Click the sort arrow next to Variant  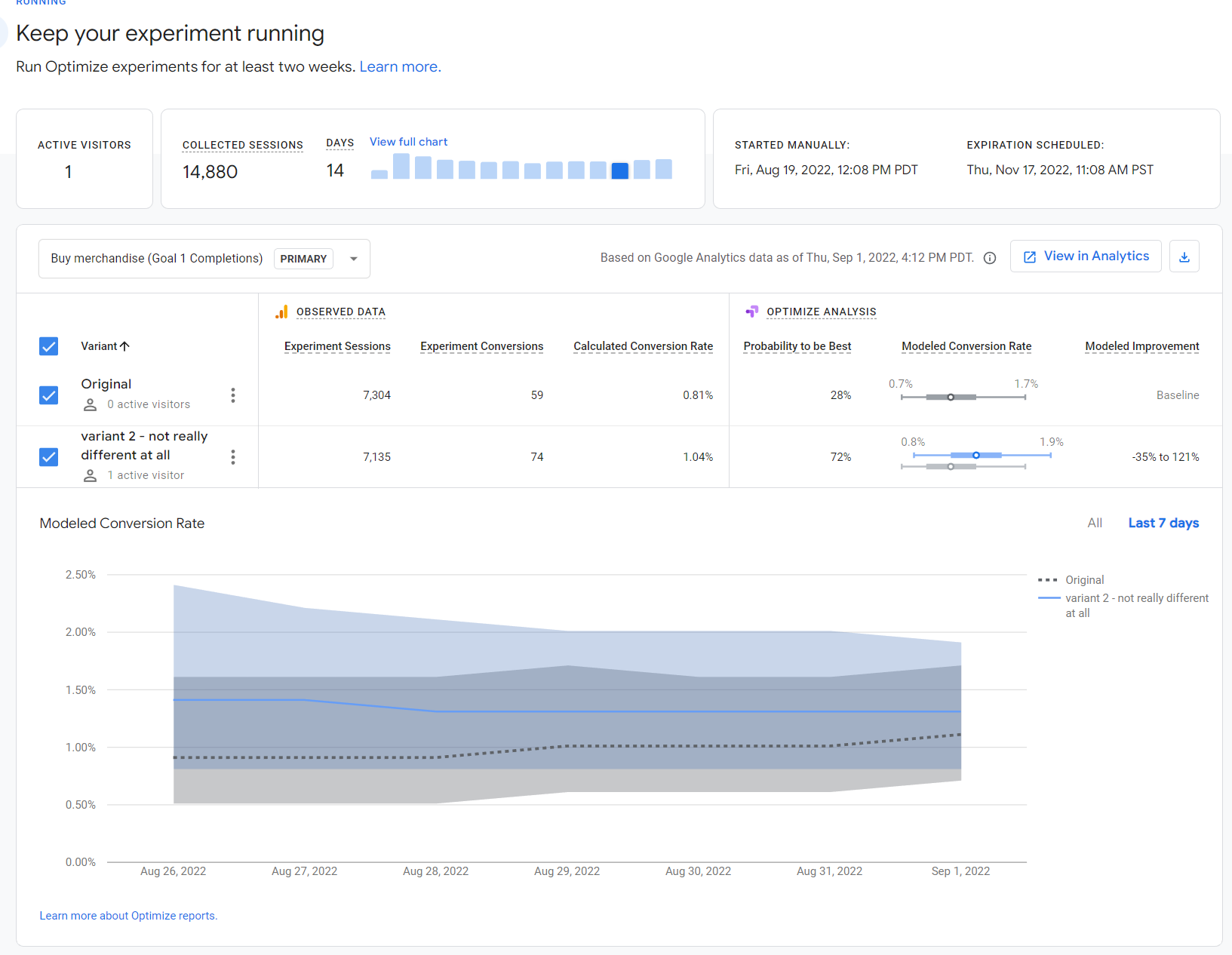tap(125, 346)
